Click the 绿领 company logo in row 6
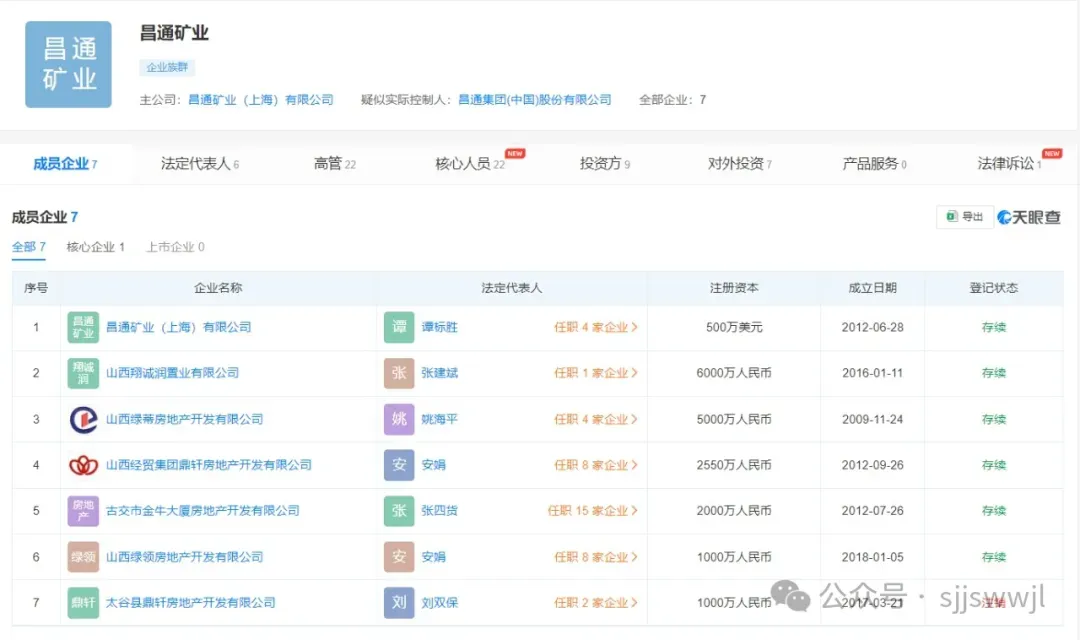Image resolution: width=1080 pixels, height=640 pixels. pyautogui.click(x=83, y=557)
